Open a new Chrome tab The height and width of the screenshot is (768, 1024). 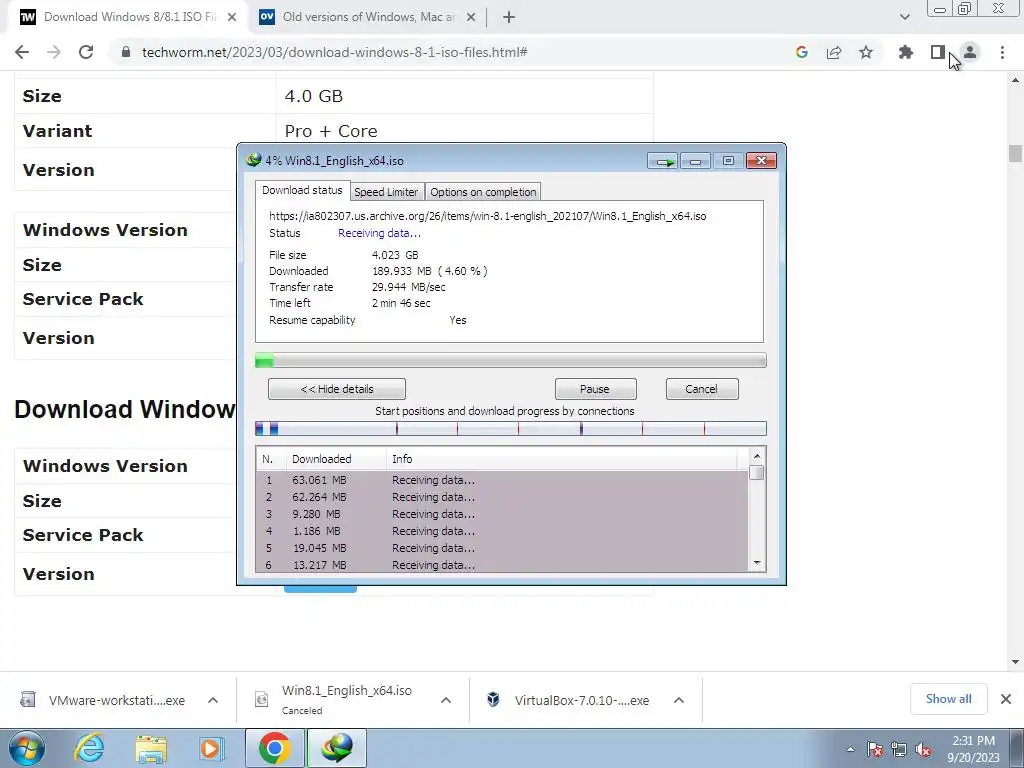point(509,17)
